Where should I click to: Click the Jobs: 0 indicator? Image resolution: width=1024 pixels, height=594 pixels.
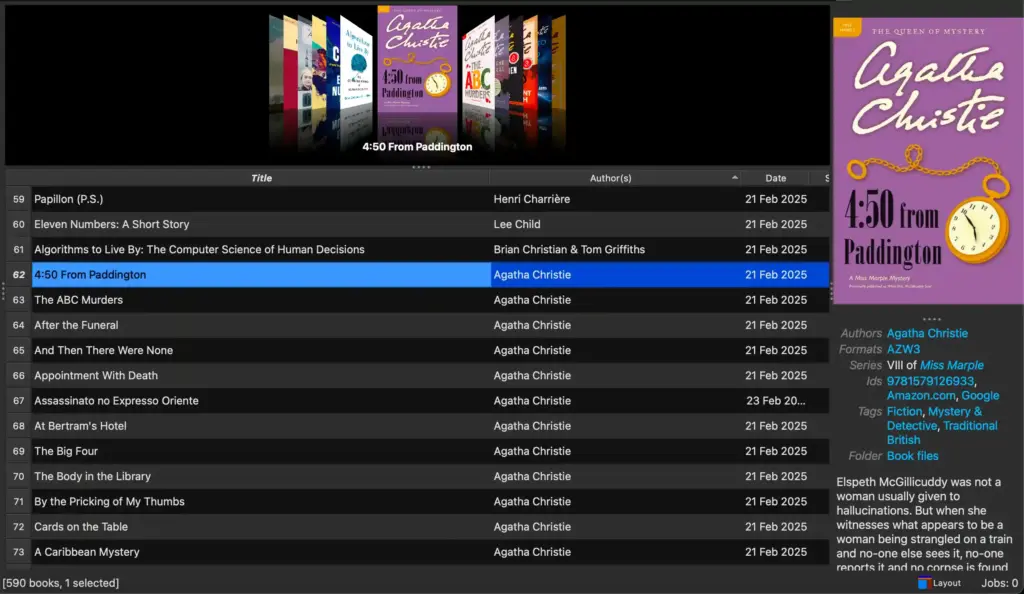click(999, 583)
